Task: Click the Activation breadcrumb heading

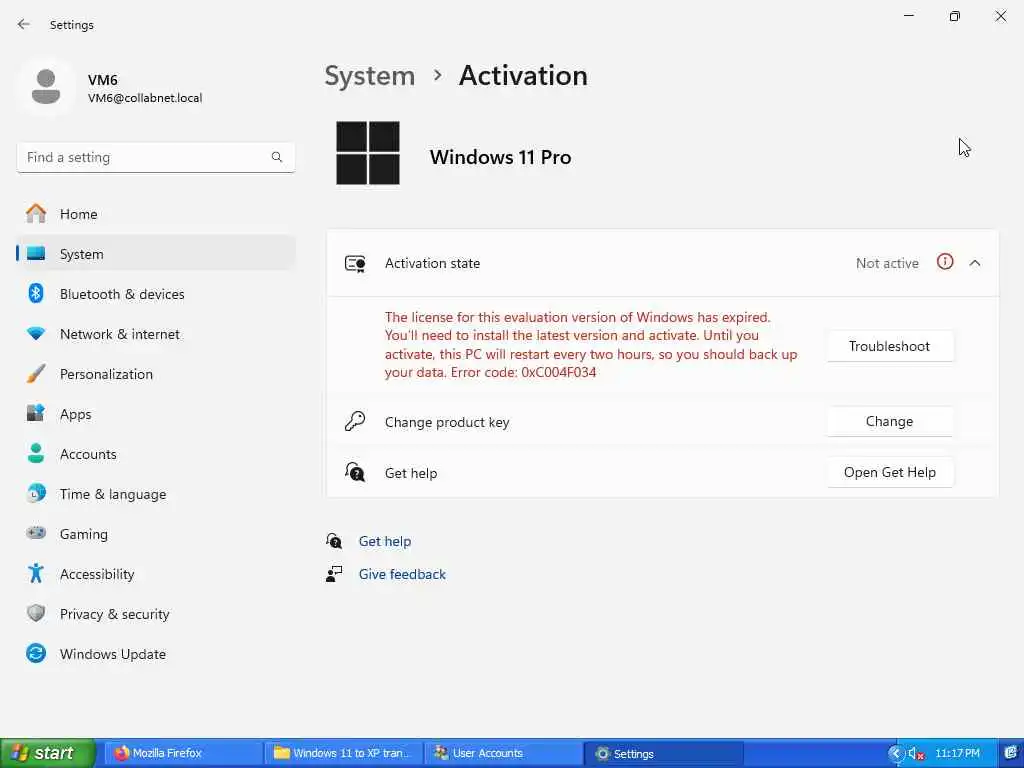Action: [523, 76]
